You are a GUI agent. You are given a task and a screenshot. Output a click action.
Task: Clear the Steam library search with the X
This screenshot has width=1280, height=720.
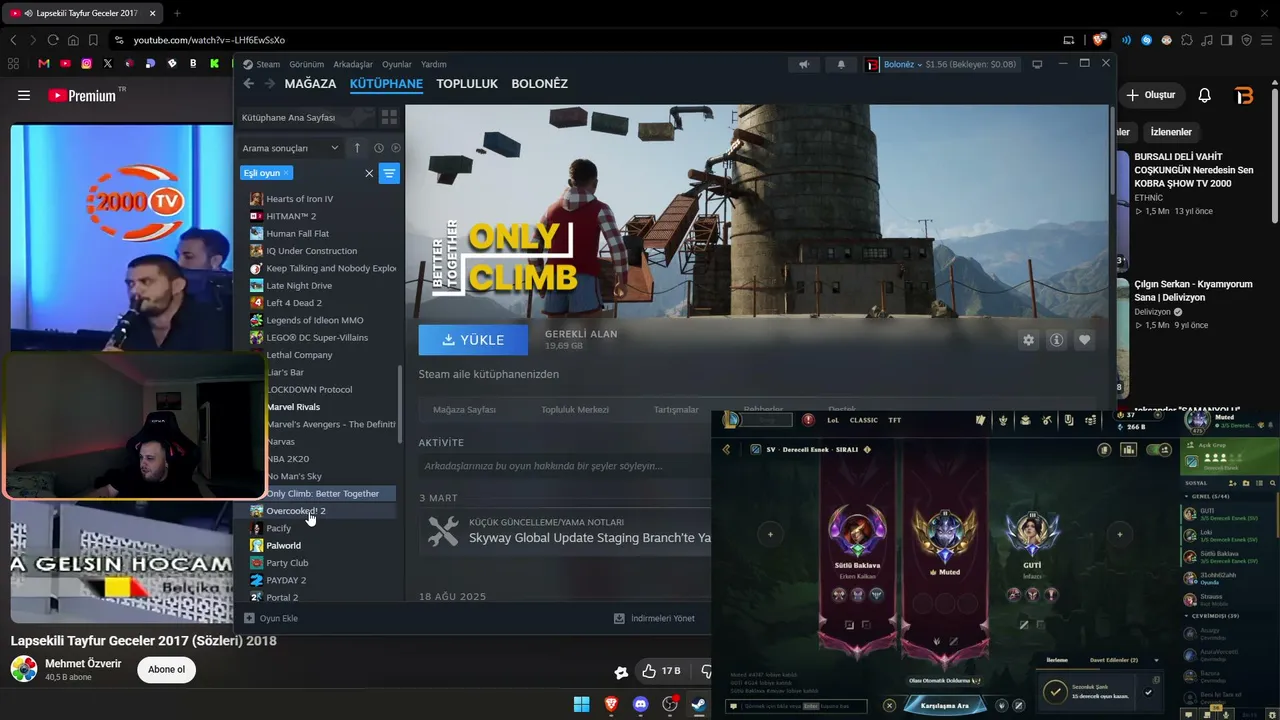click(369, 173)
